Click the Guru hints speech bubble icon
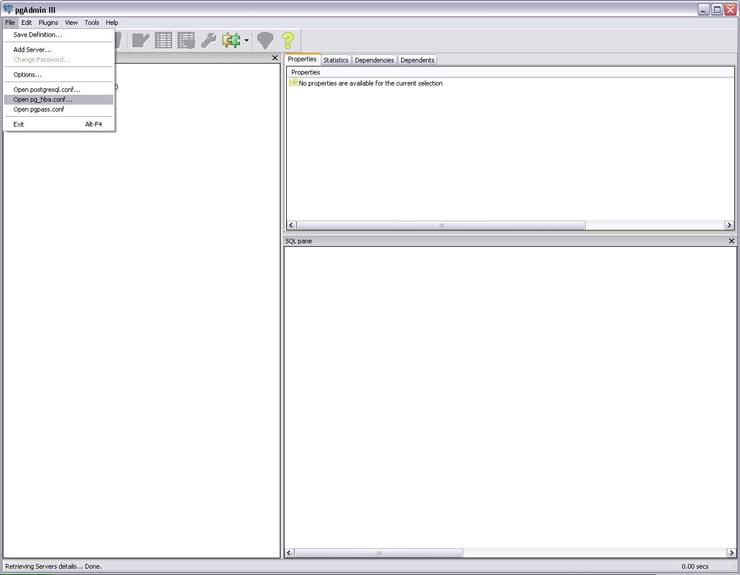 coord(265,41)
